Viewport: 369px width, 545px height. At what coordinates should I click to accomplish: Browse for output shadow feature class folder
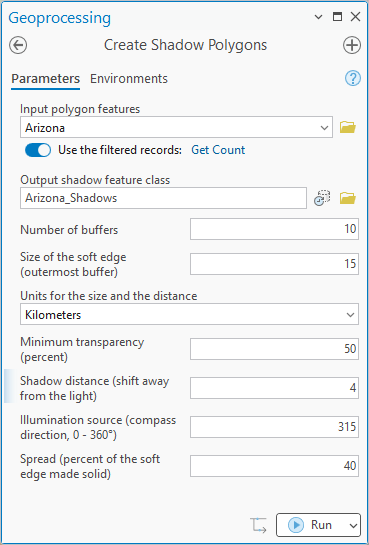(347, 198)
